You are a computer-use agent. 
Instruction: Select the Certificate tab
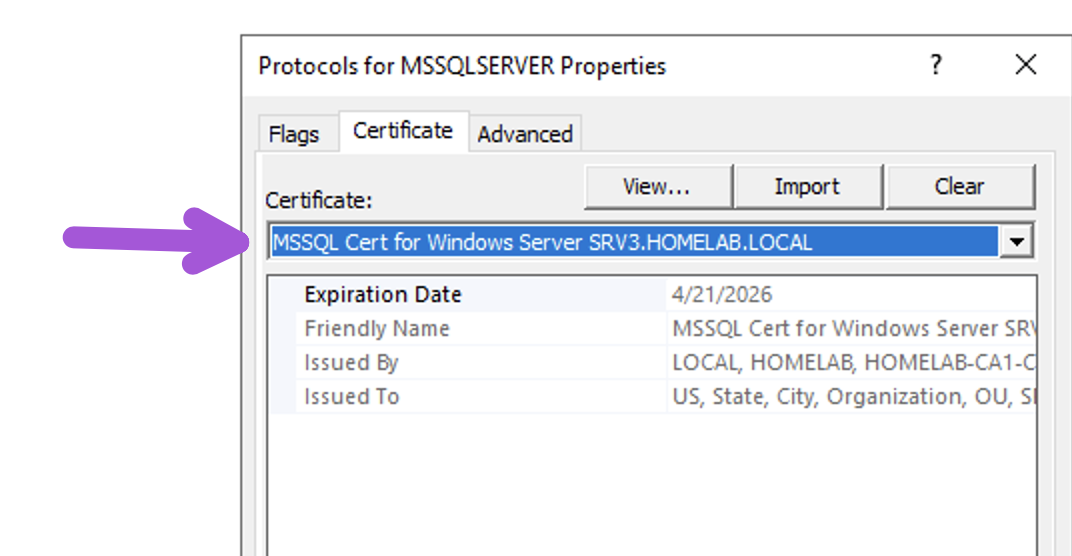403,131
